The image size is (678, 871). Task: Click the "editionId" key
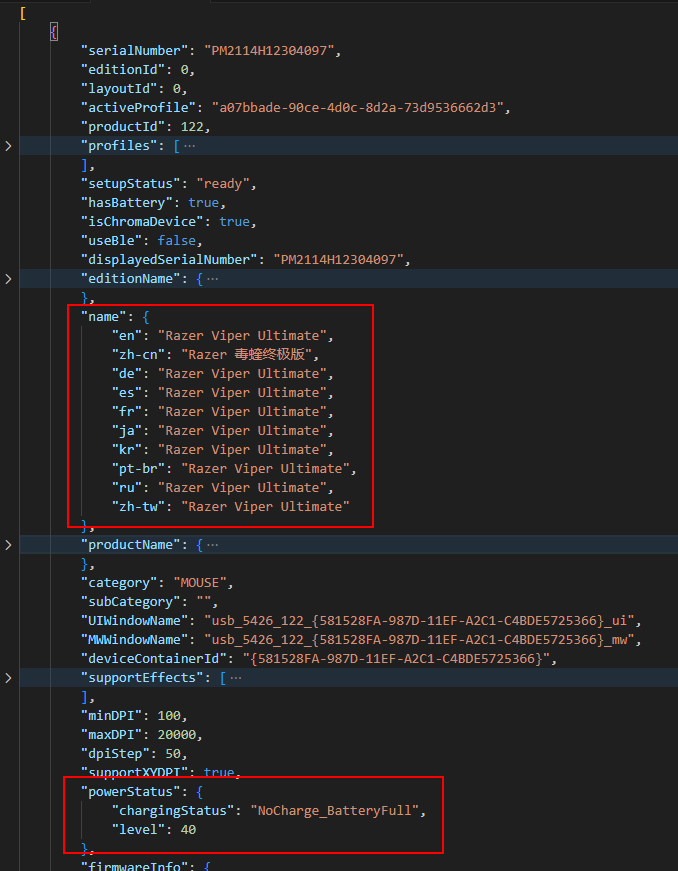pyautogui.click(x=123, y=70)
